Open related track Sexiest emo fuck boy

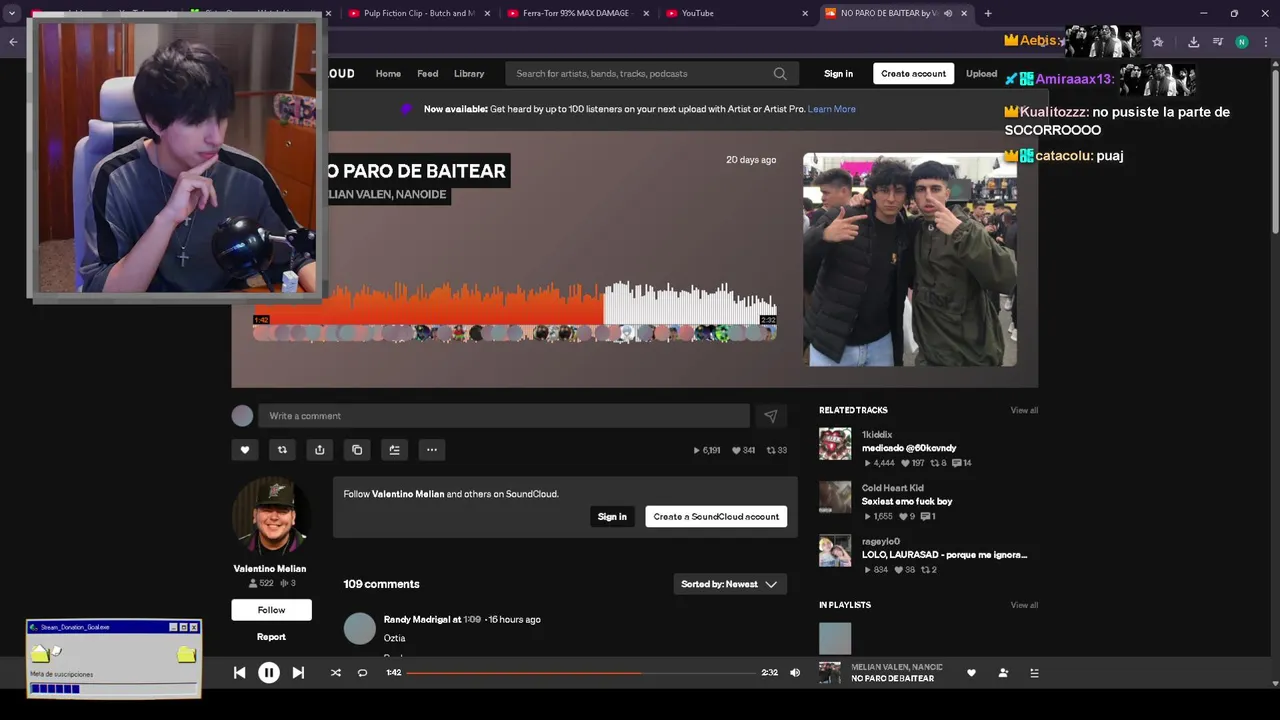pyautogui.click(x=907, y=502)
